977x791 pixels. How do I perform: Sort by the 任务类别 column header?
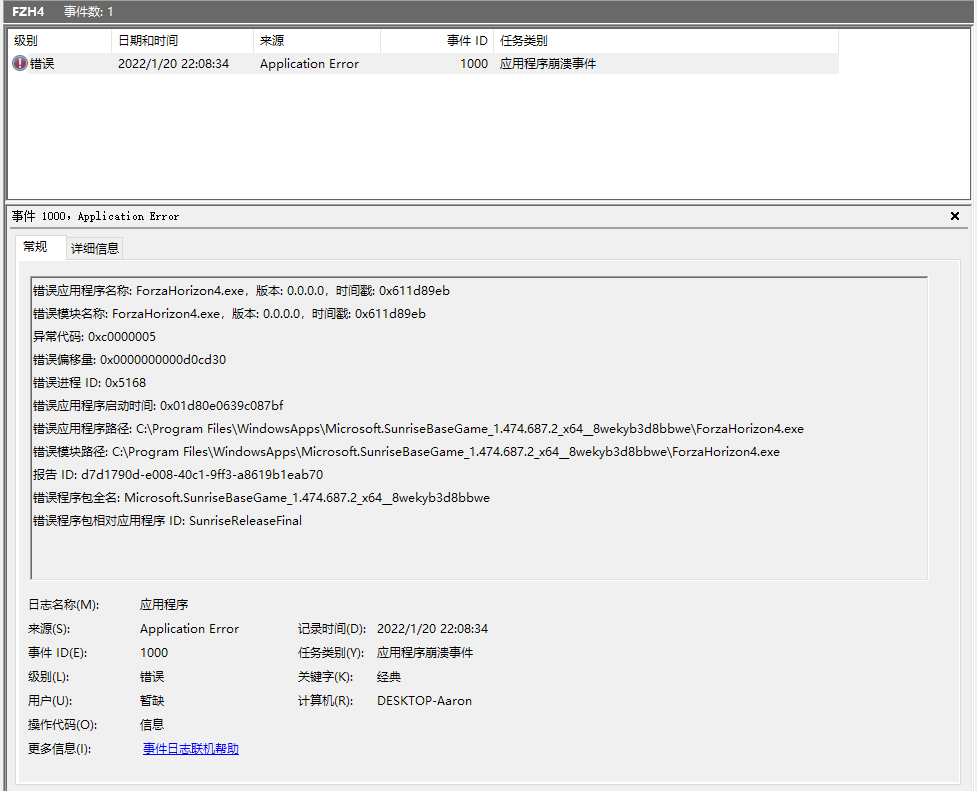[x=665, y=41]
